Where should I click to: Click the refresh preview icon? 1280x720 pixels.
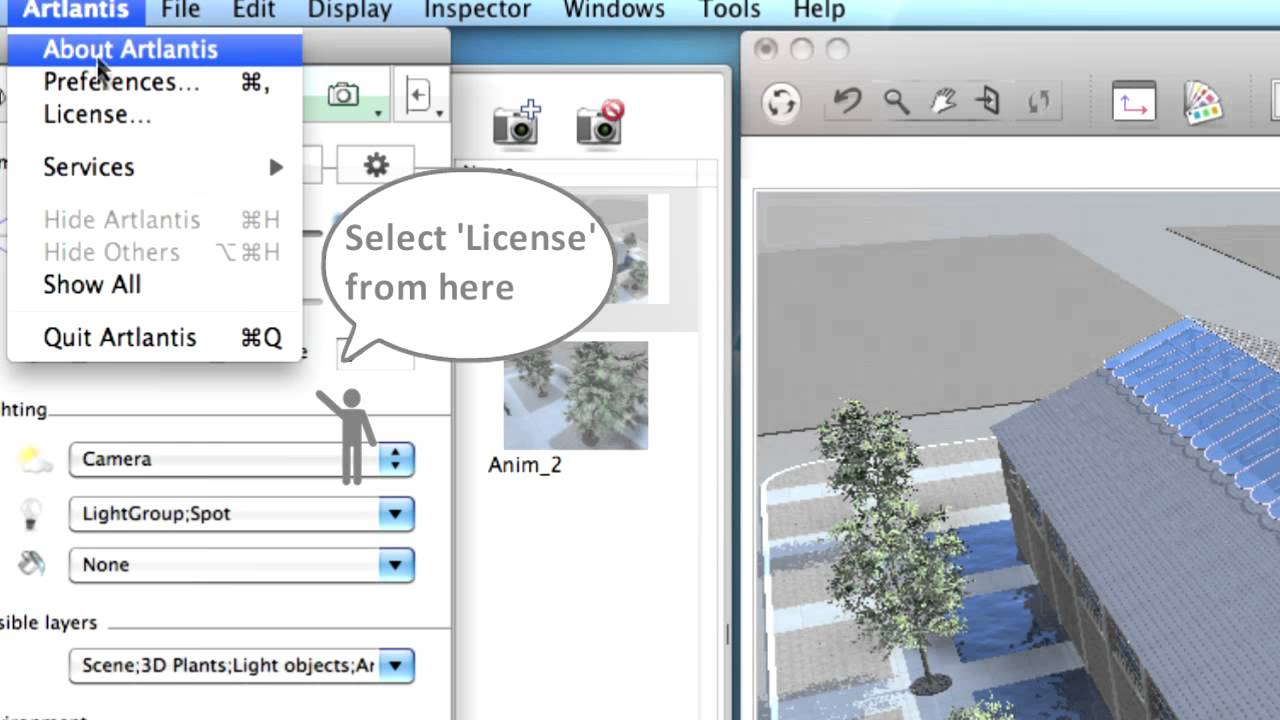coord(781,102)
